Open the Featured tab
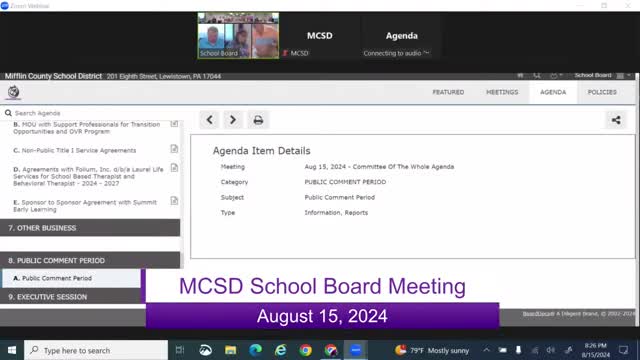 [x=448, y=92]
